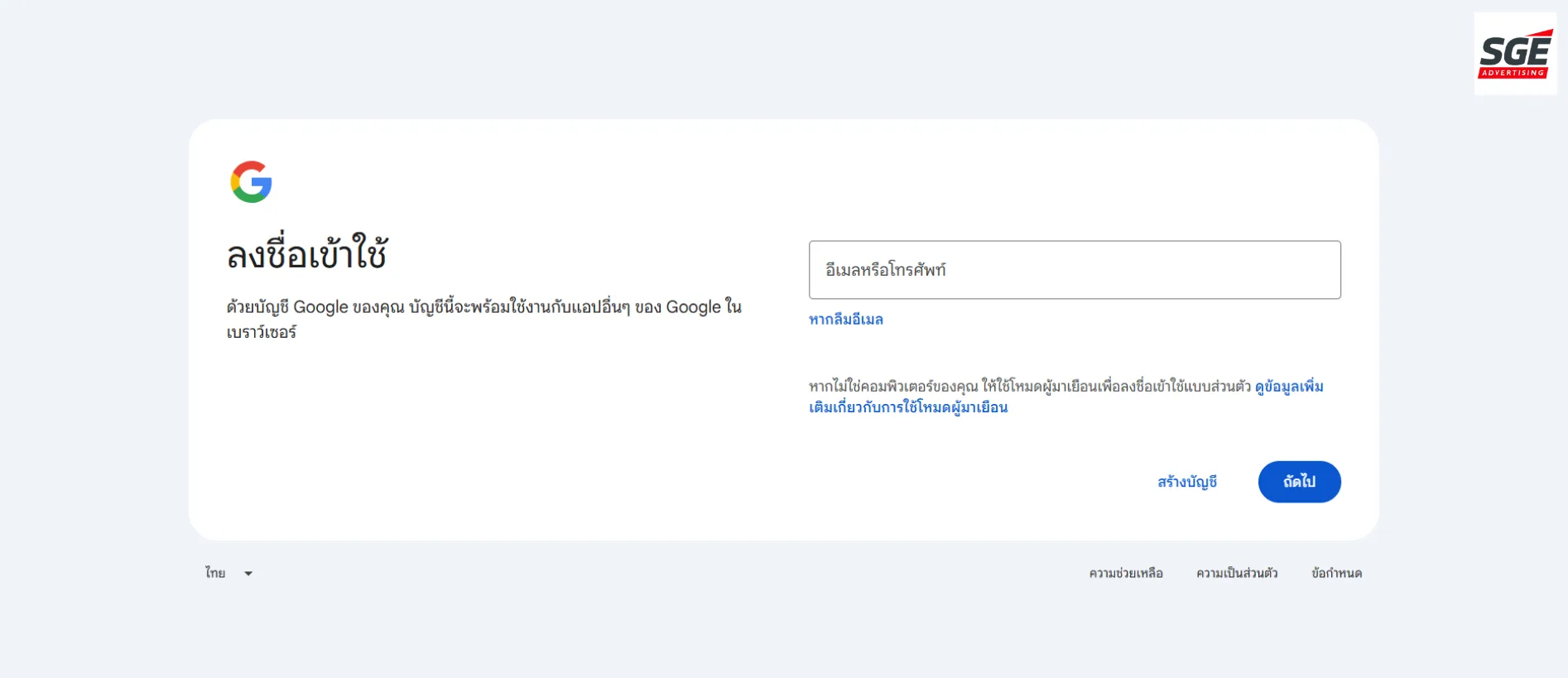The width and height of the screenshot is (1568, 678).
Task: Open the หากลืมอีเมล forgot email link
Action: point(846,320)
